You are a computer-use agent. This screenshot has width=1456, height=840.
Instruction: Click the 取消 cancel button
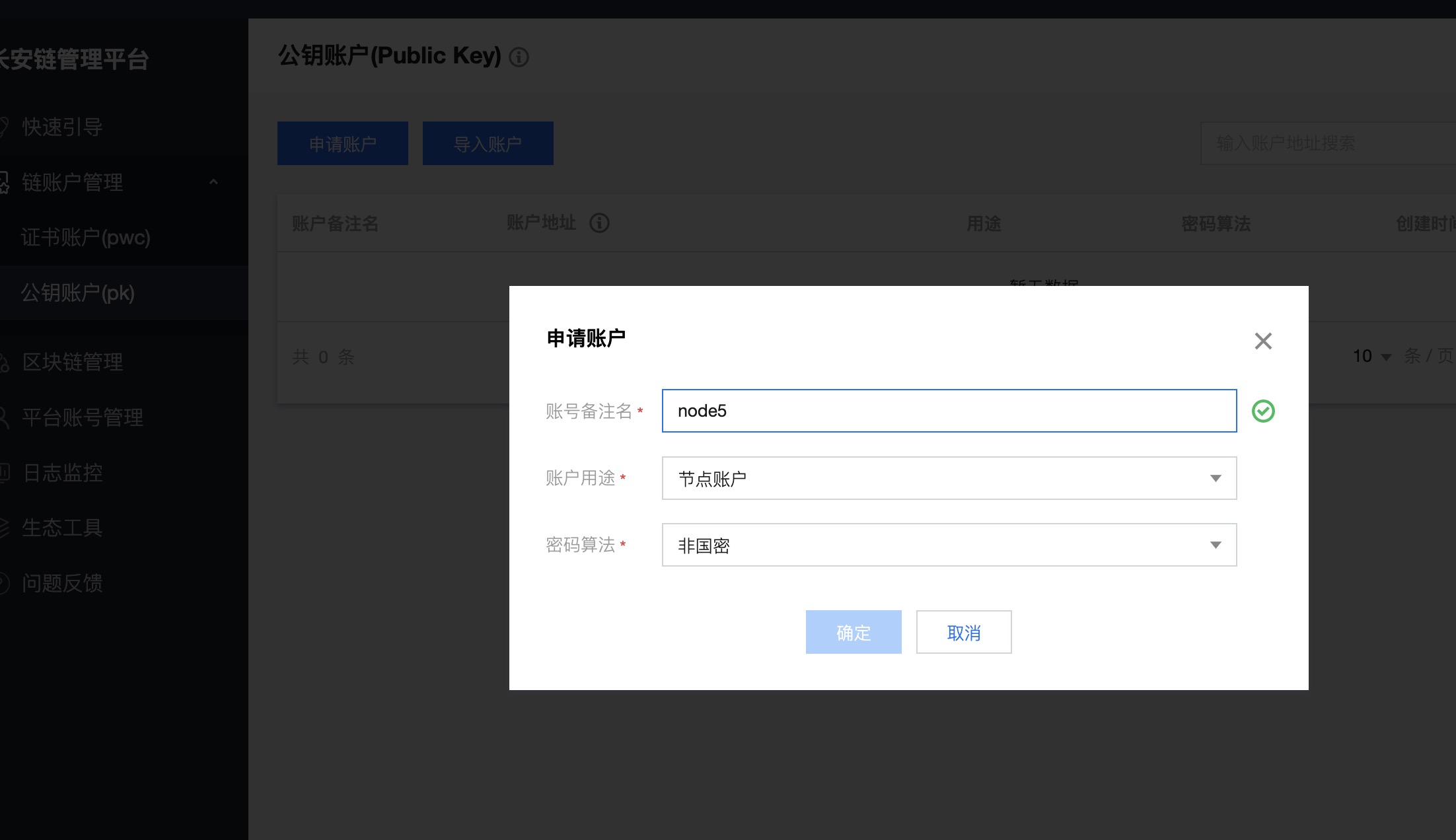pyautogui.click(x=963, y=632)
